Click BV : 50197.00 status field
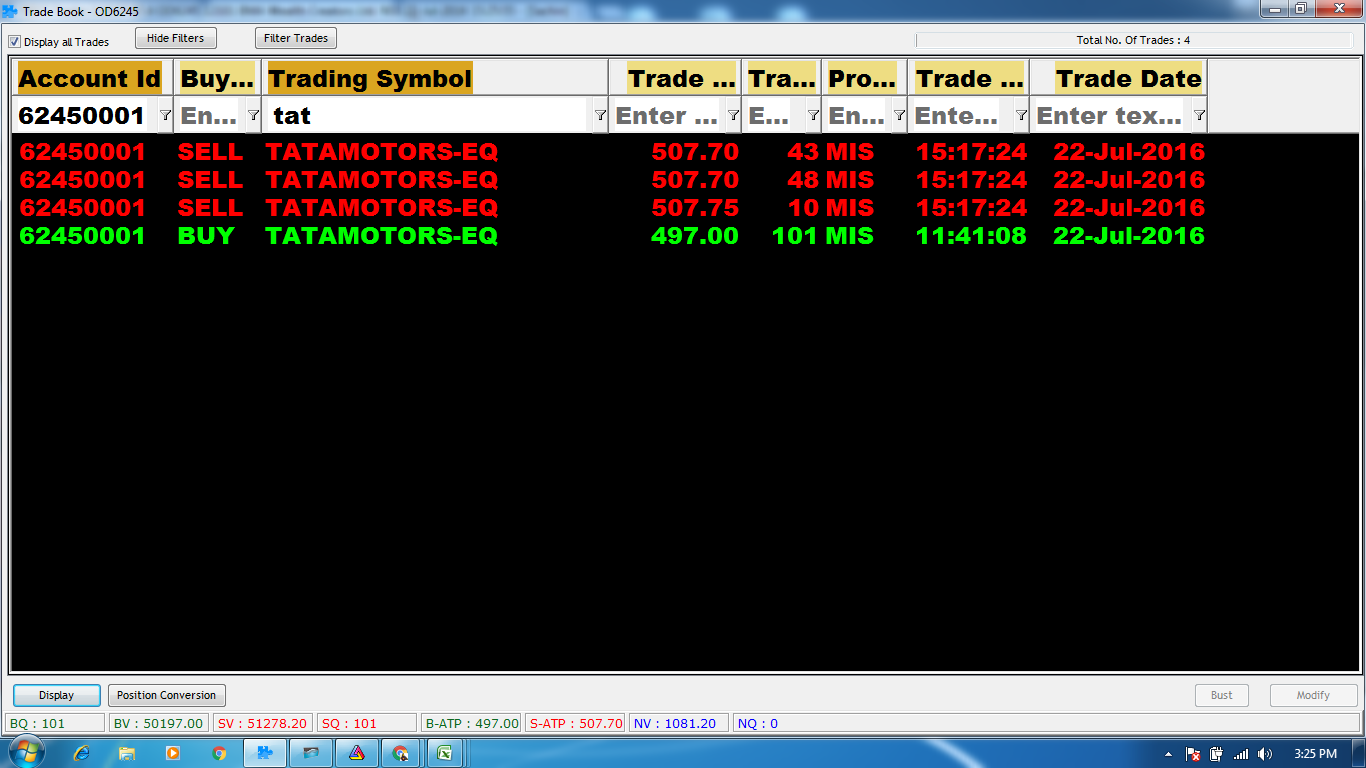This screenshot has height=768, width=1366. 160,723
